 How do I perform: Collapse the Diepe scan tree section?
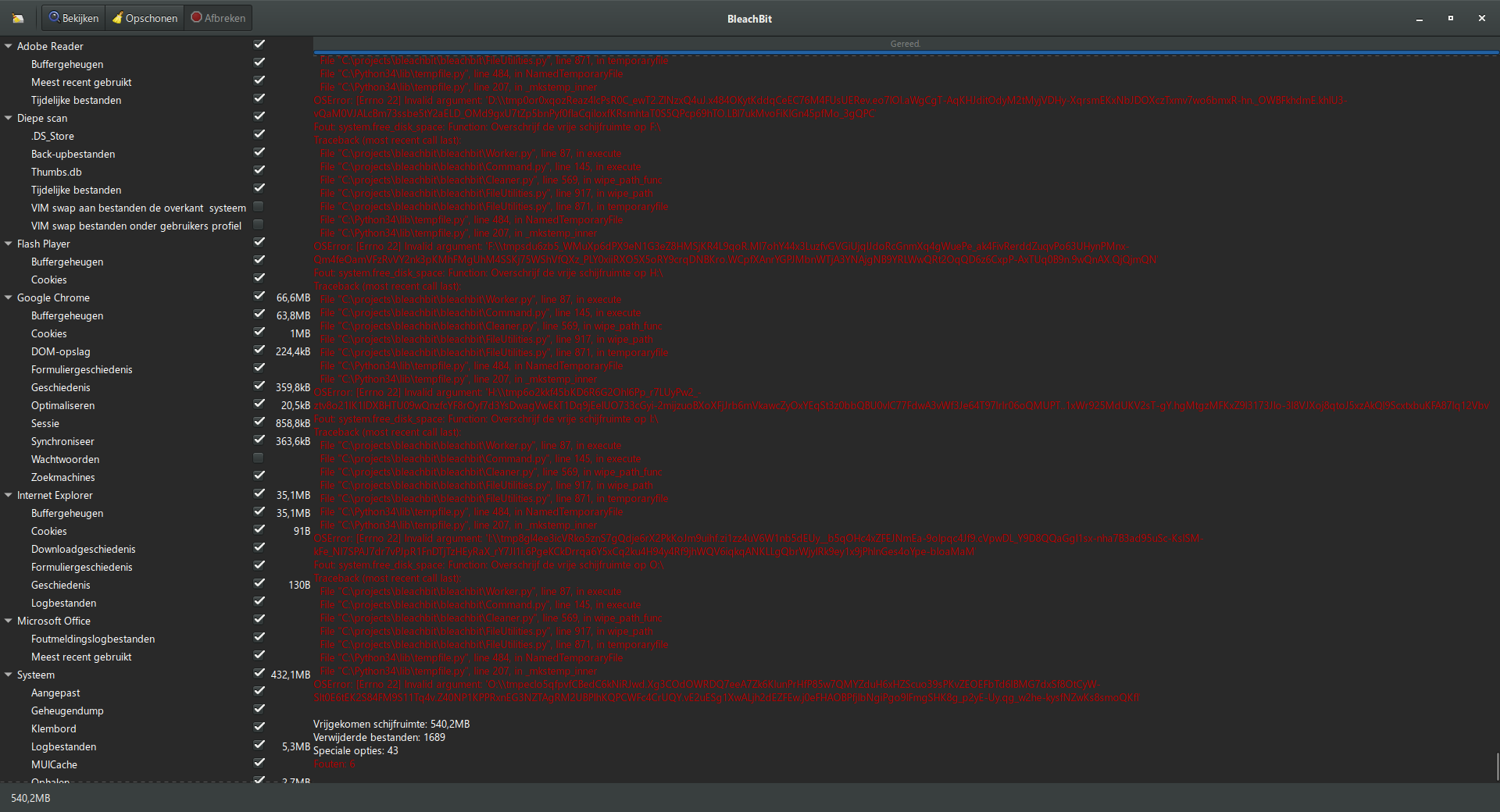(8, 118)
